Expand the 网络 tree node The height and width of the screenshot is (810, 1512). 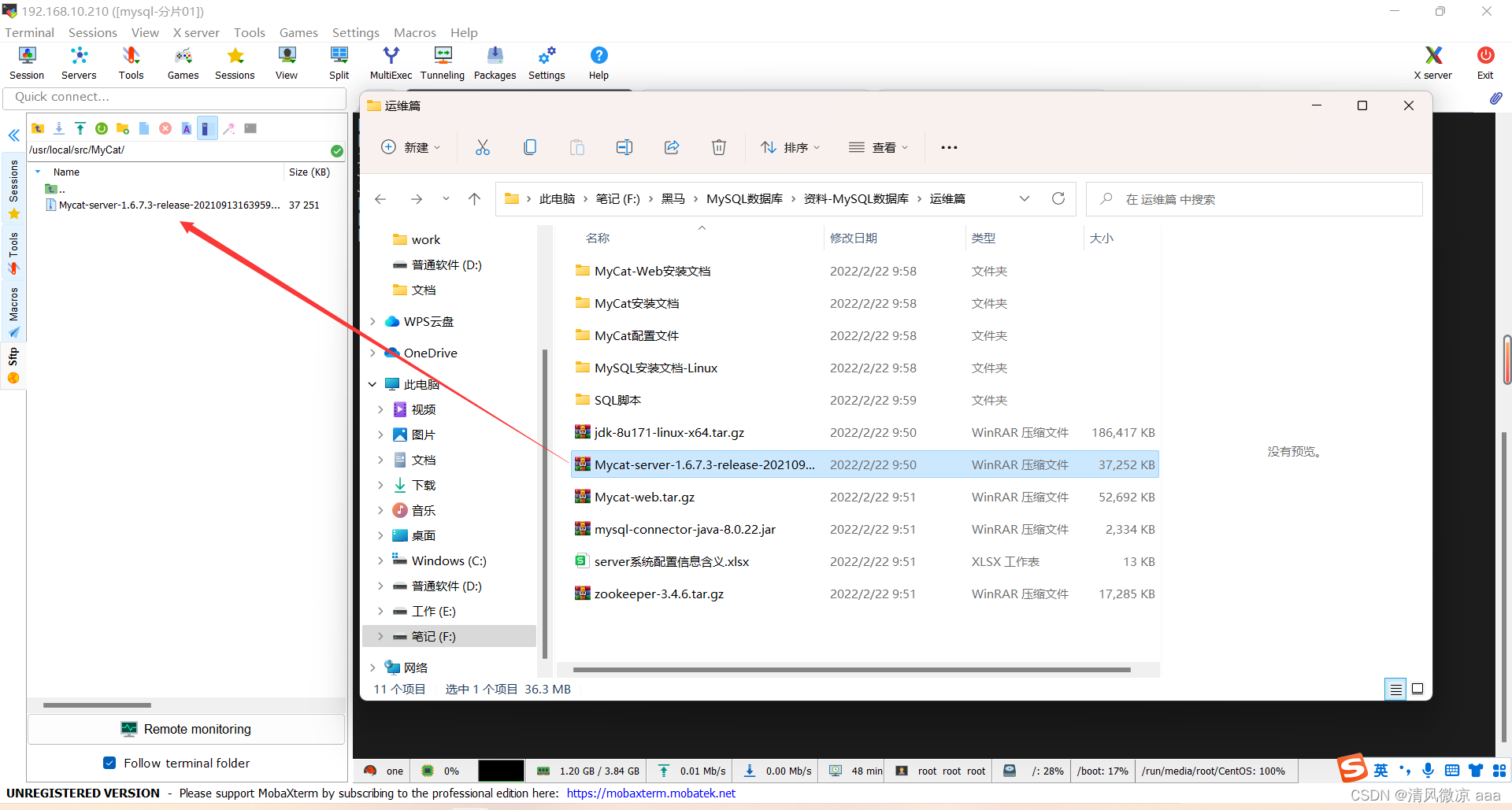click(372, 668)
